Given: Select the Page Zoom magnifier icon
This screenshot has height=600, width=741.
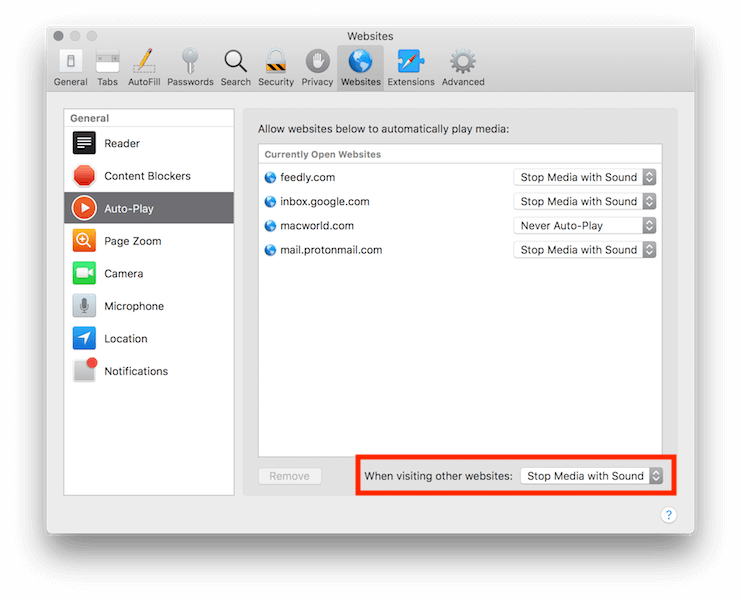Looking at the screenshot, I should pyautogui.click(x=84, y=241).
